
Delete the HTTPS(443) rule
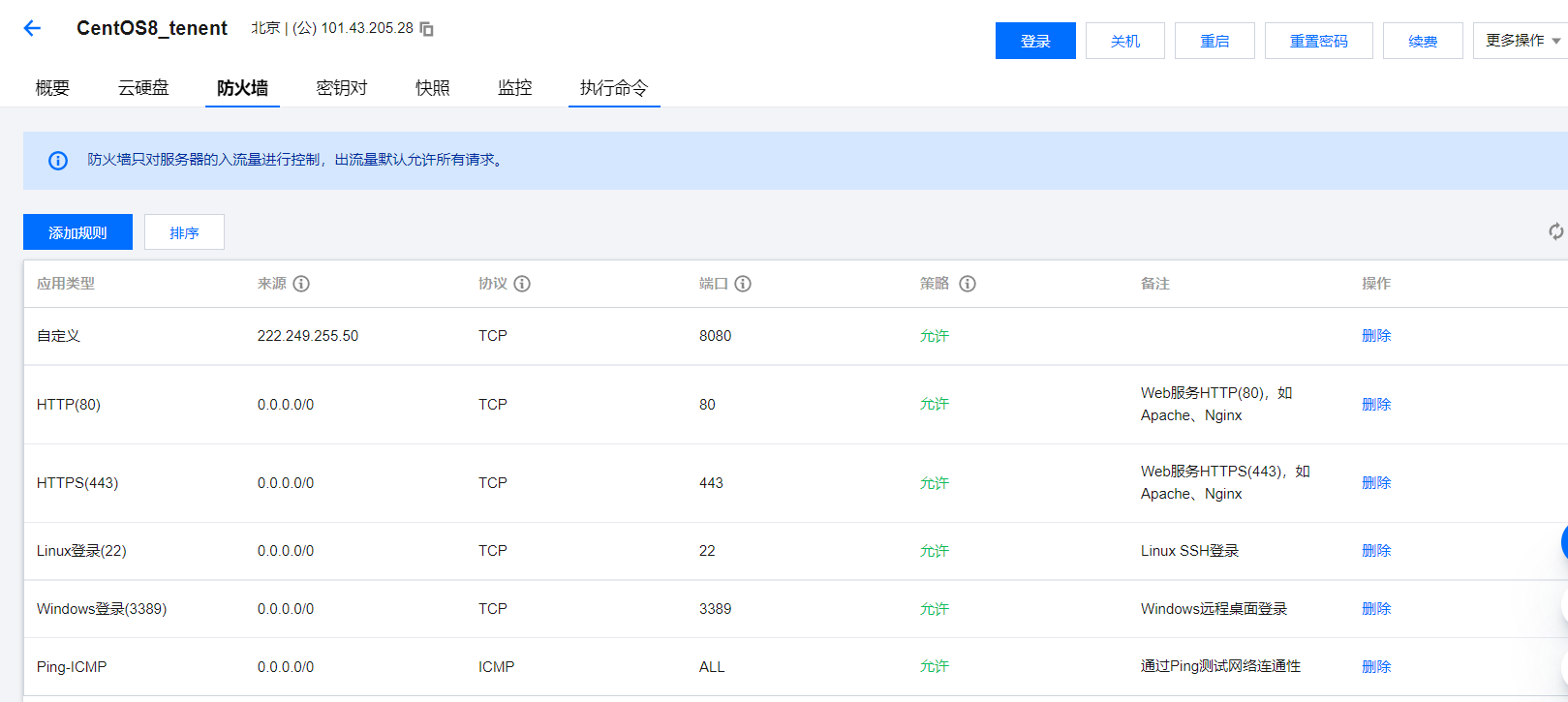point(1376,483)
